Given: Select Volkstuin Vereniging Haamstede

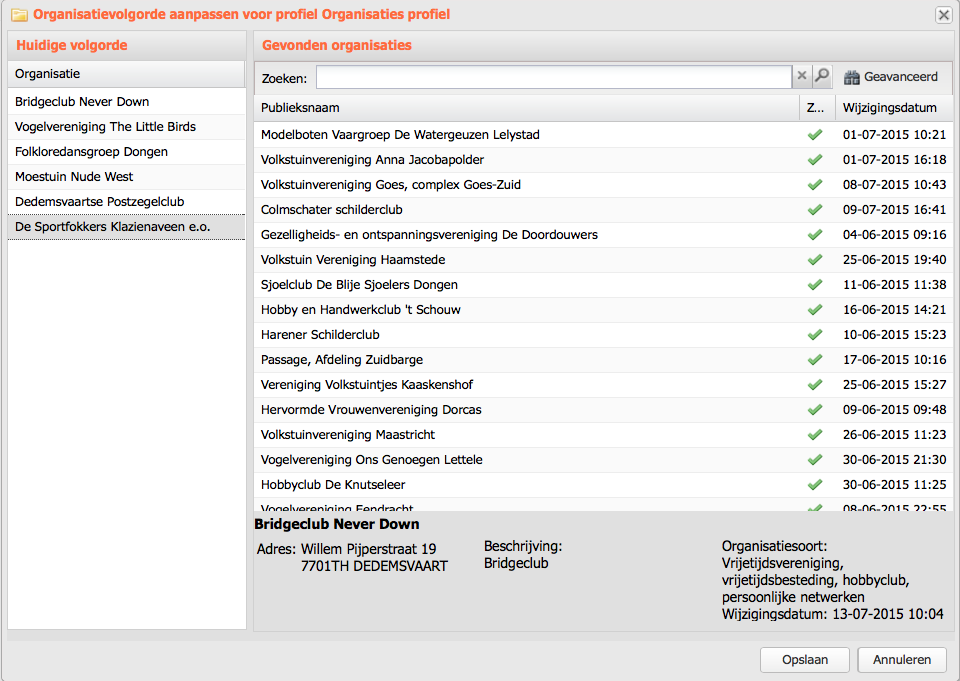Looking at the screenshot, I should click(x=603, y=260).
